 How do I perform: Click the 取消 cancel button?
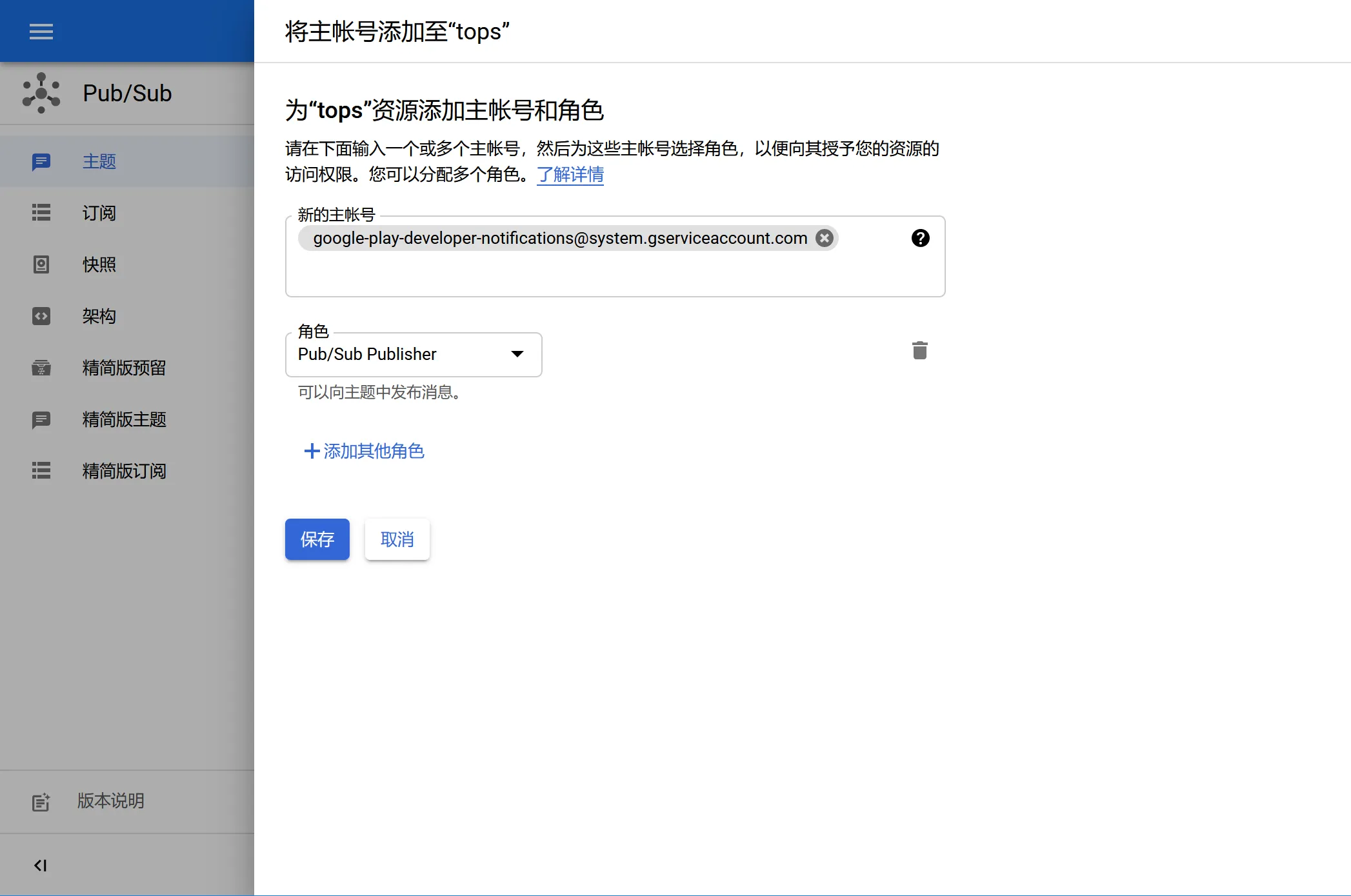397,539
